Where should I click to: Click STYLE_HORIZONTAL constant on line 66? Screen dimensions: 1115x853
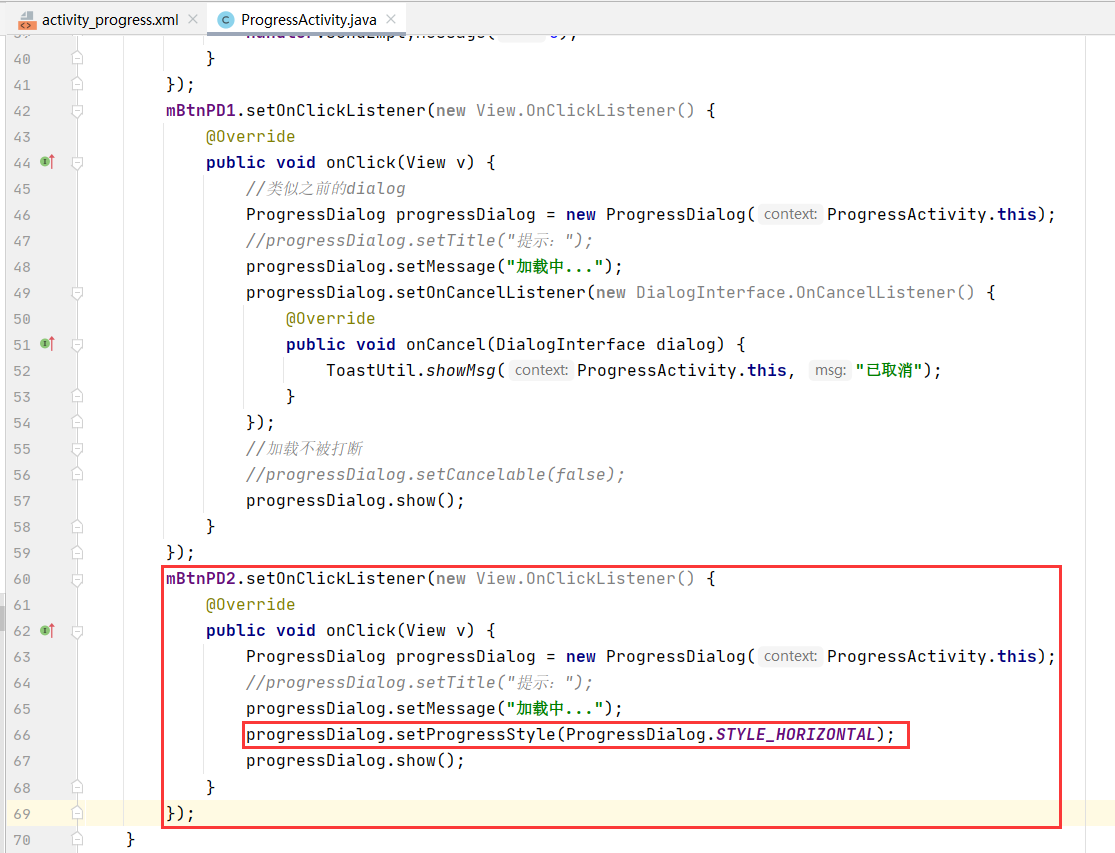pyautogui.click(x=795, y=734)
